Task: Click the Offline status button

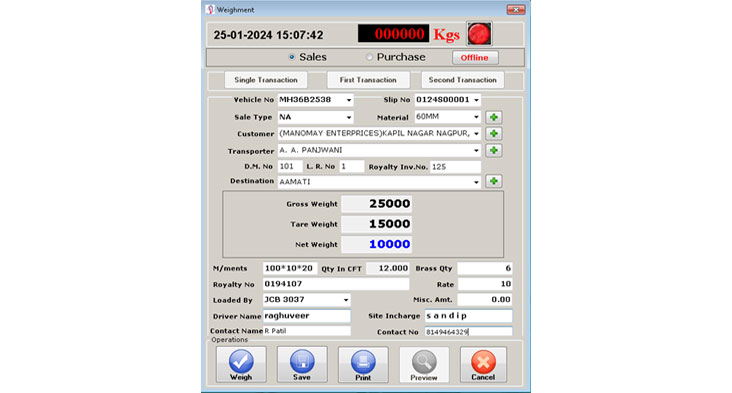Action: pos(475,57)
